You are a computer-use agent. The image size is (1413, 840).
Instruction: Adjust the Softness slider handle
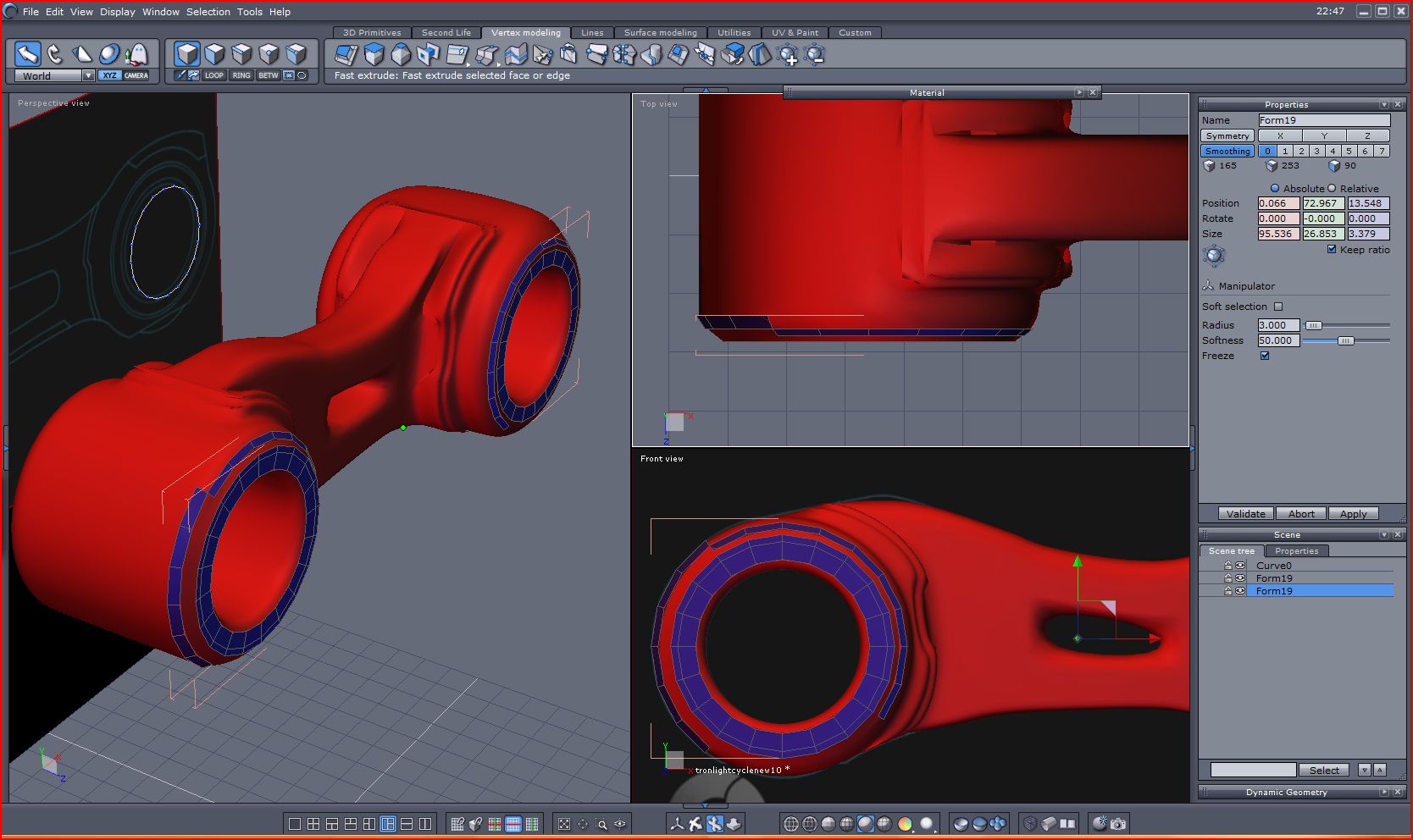[x=1345, y=340]
